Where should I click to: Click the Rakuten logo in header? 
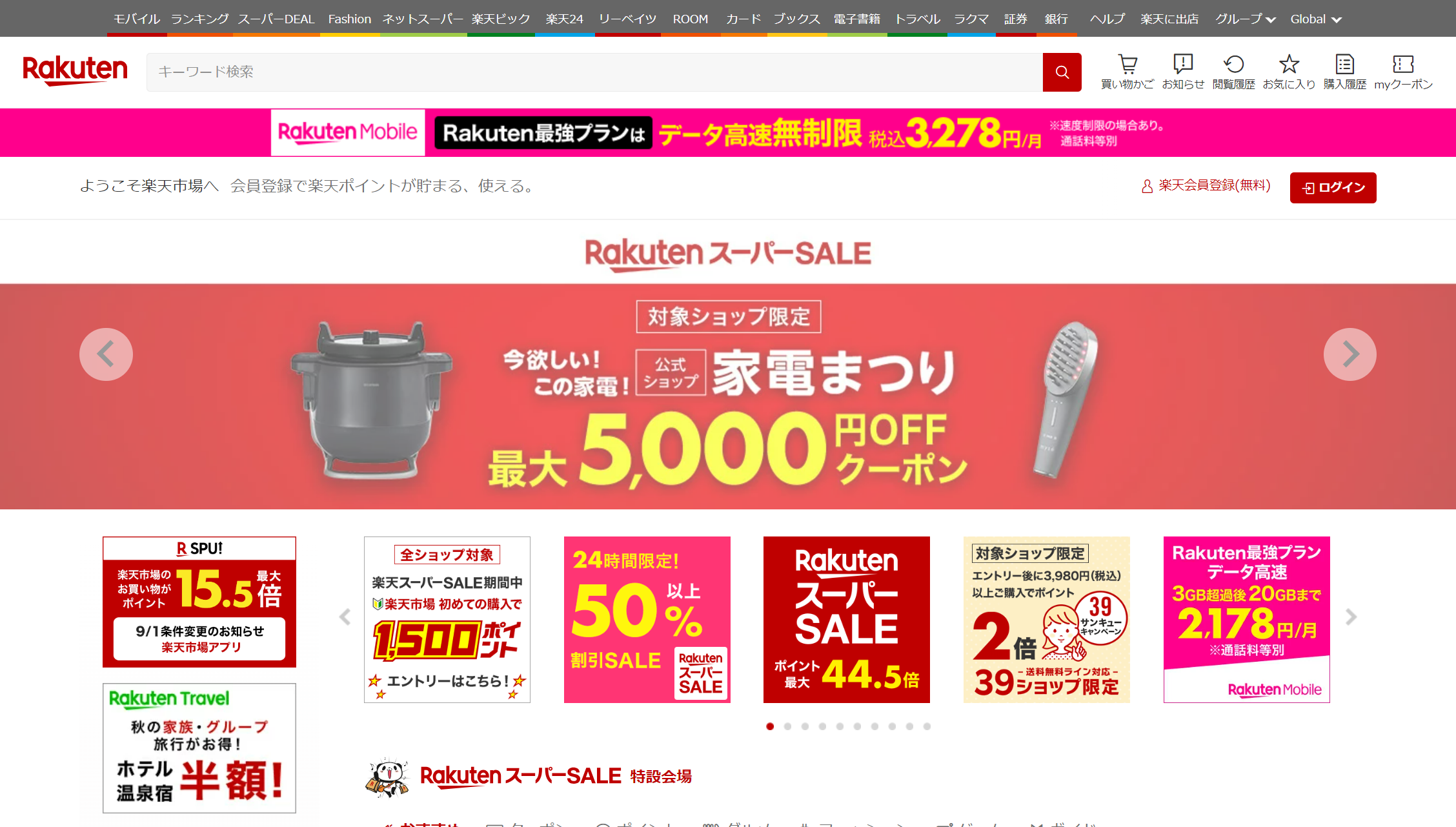point(75,70)
